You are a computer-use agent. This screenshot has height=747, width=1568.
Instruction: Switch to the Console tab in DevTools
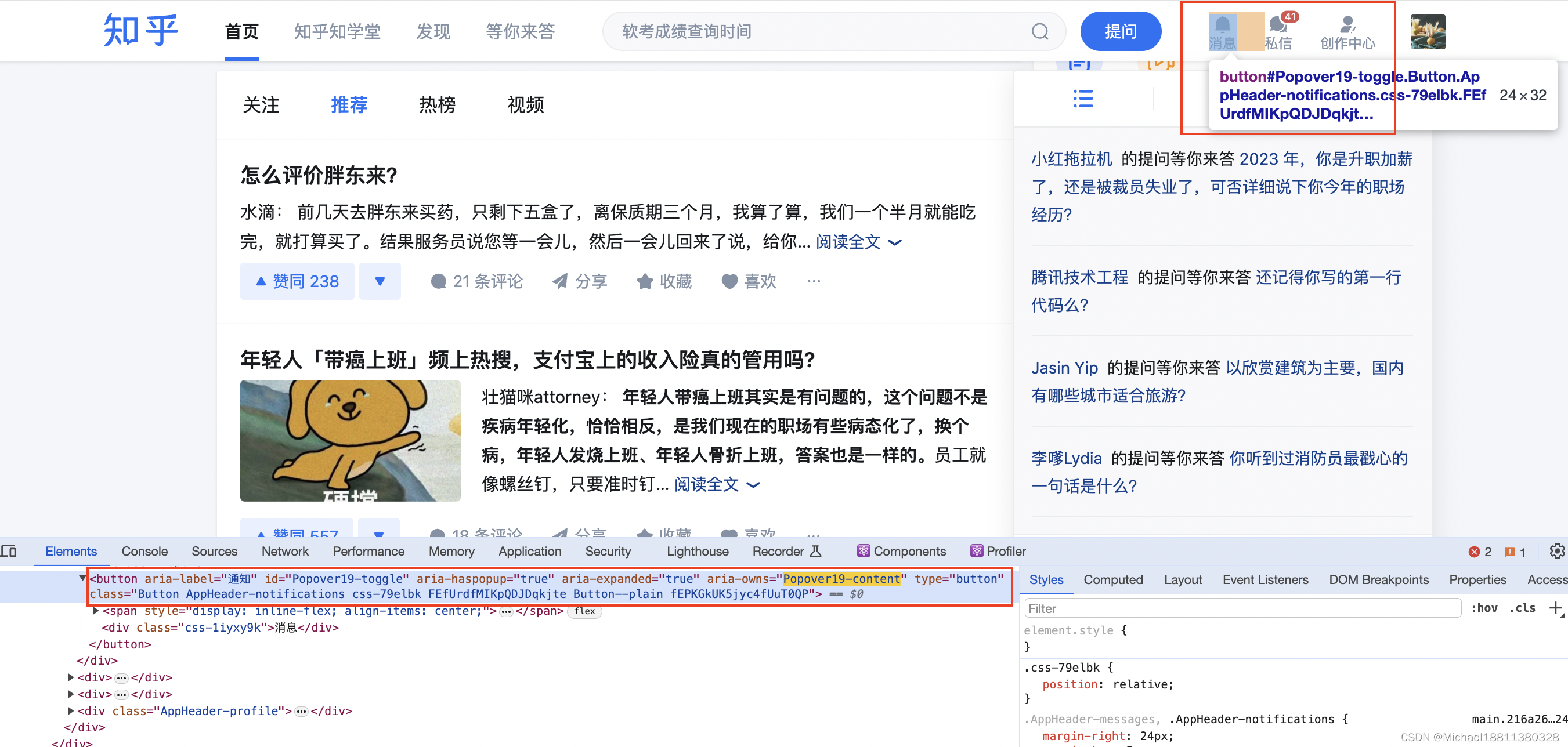coord(144,551)
